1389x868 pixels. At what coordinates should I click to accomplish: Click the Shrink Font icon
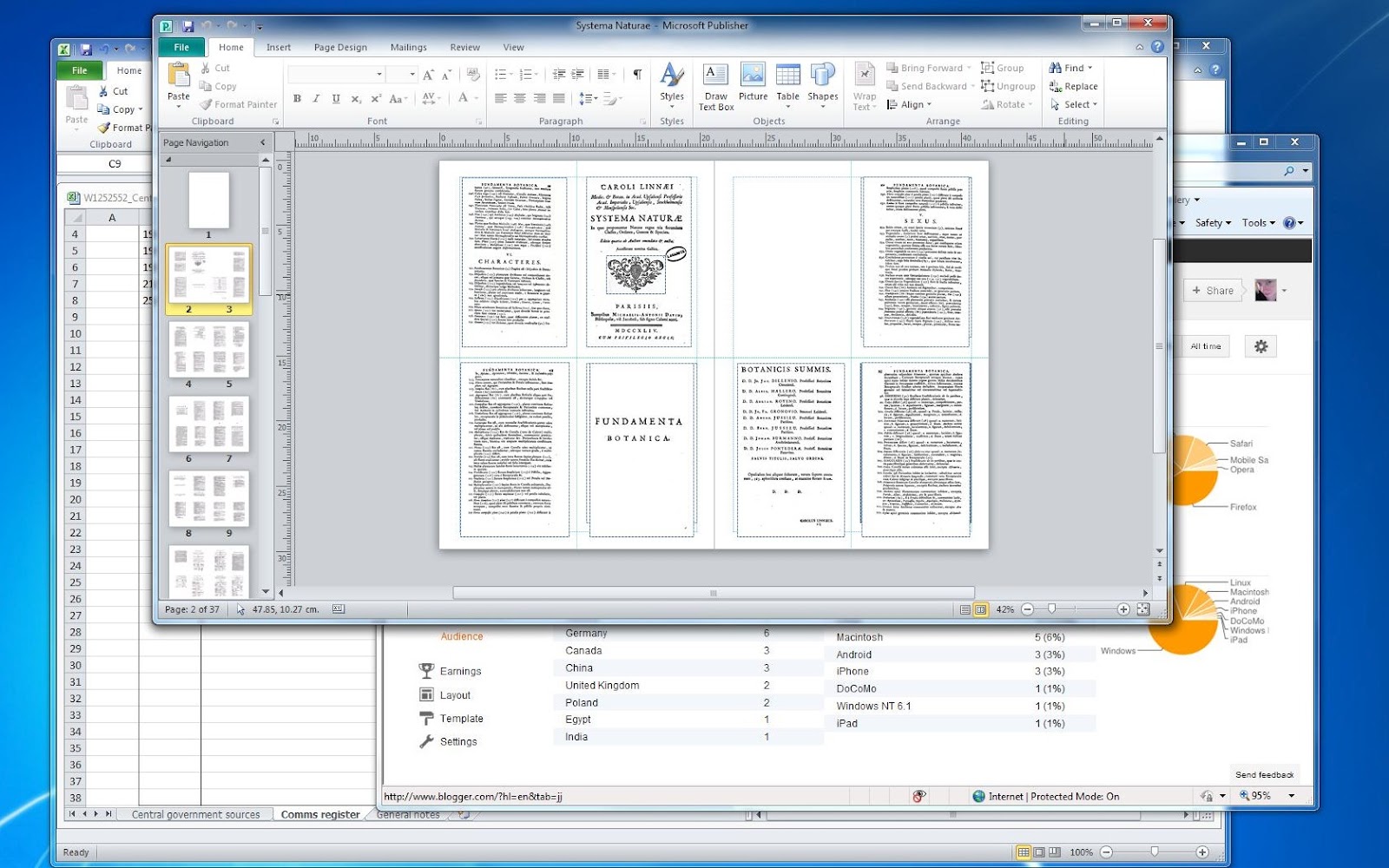tap(447, 75)
